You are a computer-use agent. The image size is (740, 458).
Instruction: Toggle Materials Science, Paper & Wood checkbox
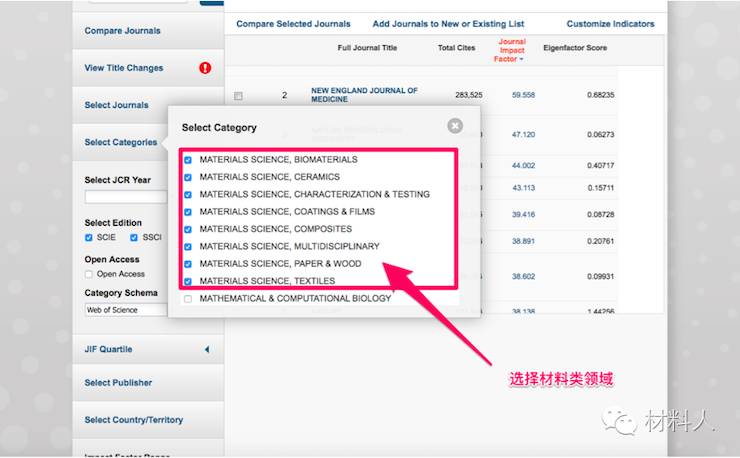pyautogui.click(x=188, y=264)
